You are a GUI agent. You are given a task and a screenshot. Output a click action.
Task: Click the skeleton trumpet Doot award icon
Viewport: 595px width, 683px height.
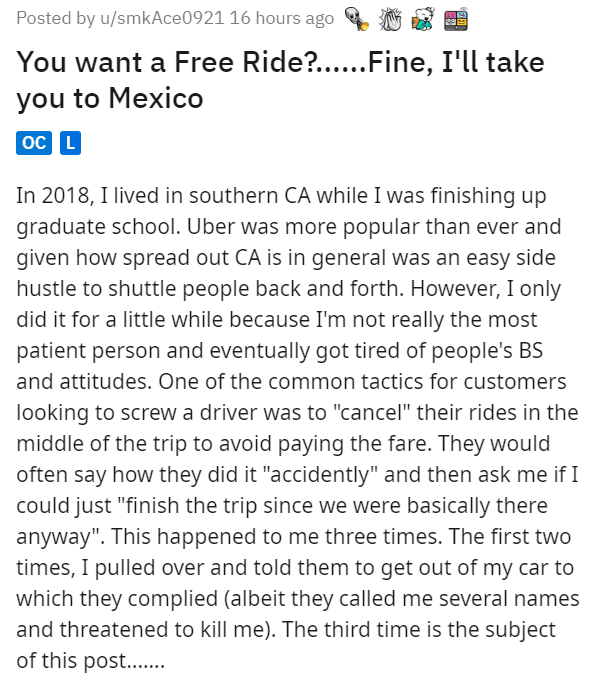pos(356,20)
